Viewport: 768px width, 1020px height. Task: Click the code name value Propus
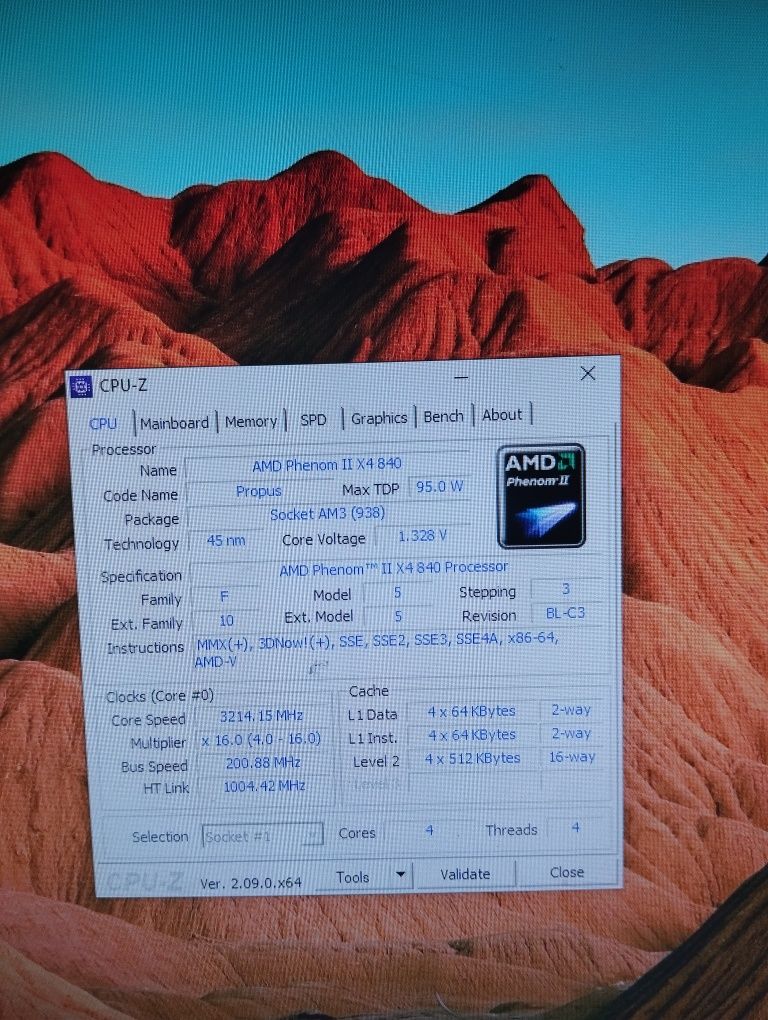[259, 490]
